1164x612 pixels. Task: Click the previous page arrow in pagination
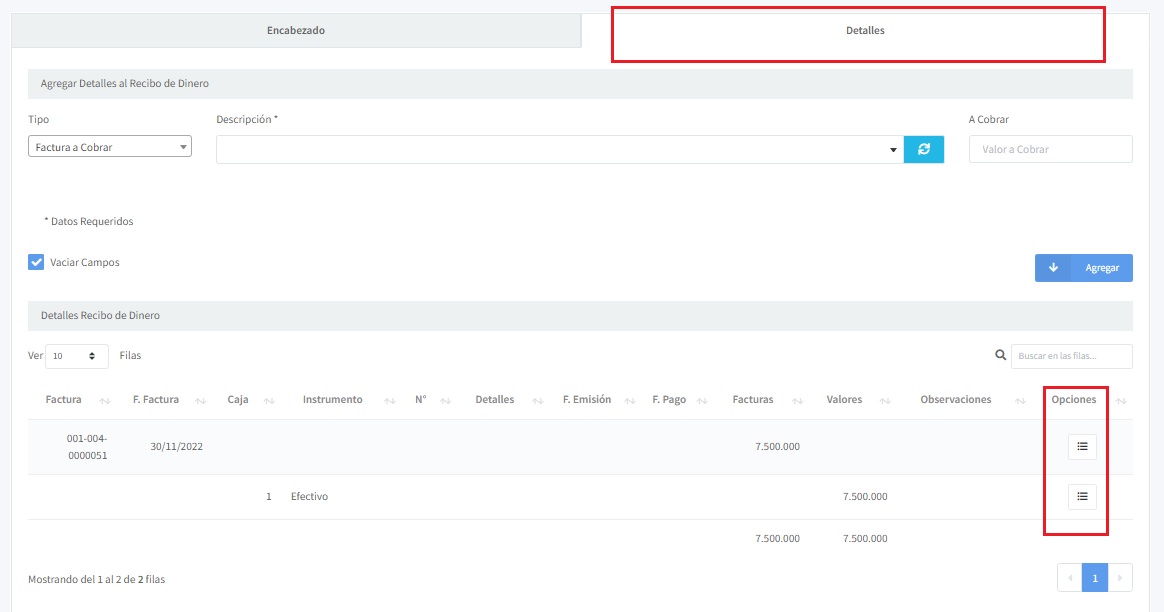1069,577
